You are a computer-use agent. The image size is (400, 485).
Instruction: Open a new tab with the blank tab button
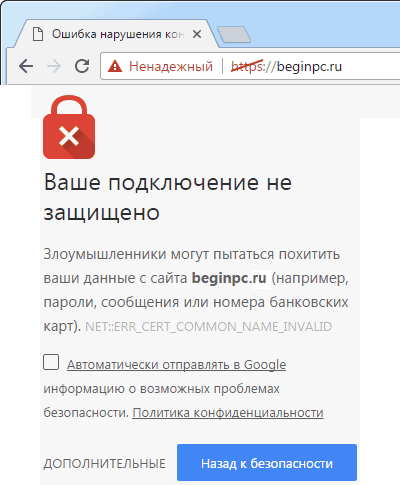pos(234,34)
